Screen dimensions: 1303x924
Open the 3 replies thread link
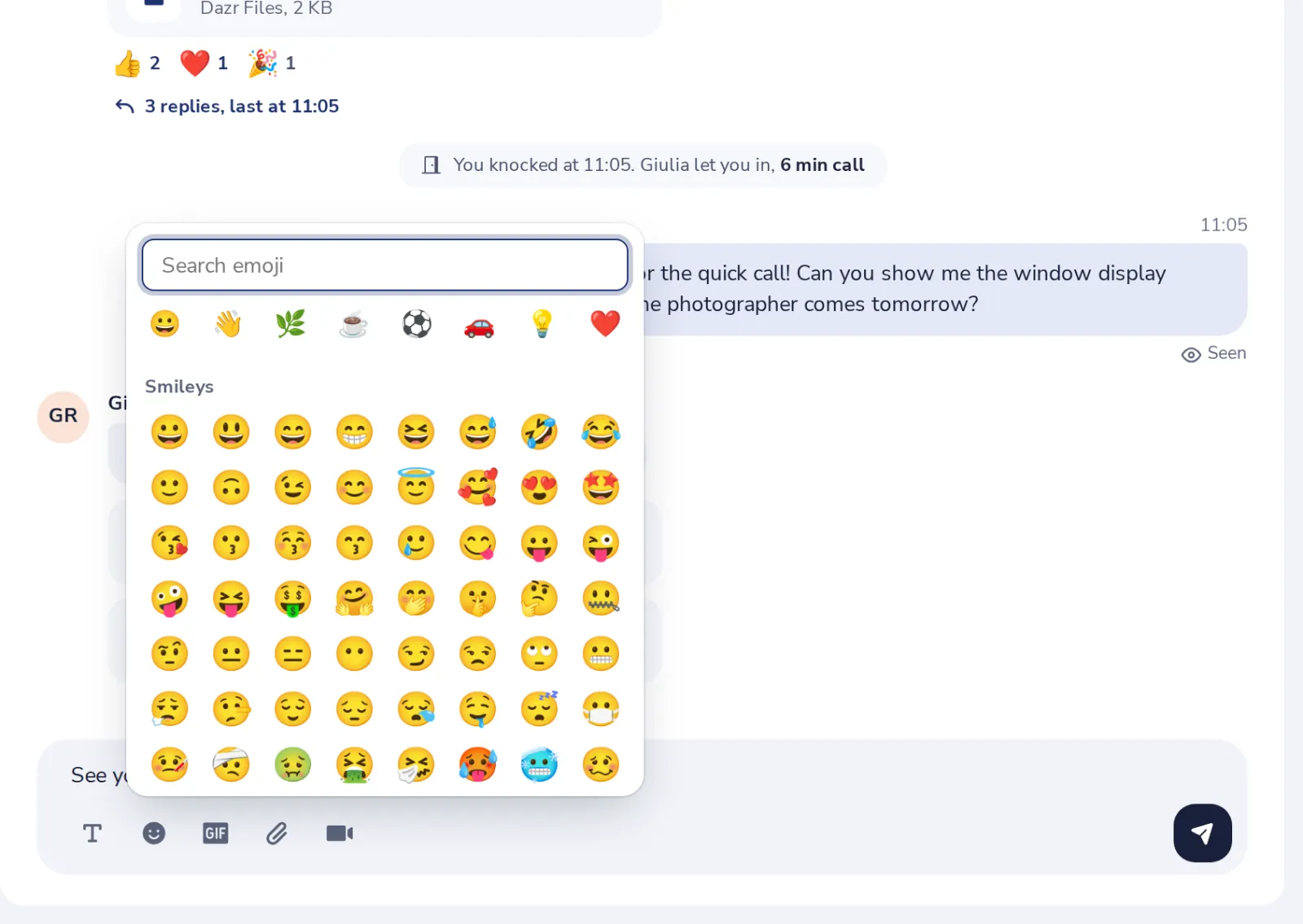(x=227, y=107)
